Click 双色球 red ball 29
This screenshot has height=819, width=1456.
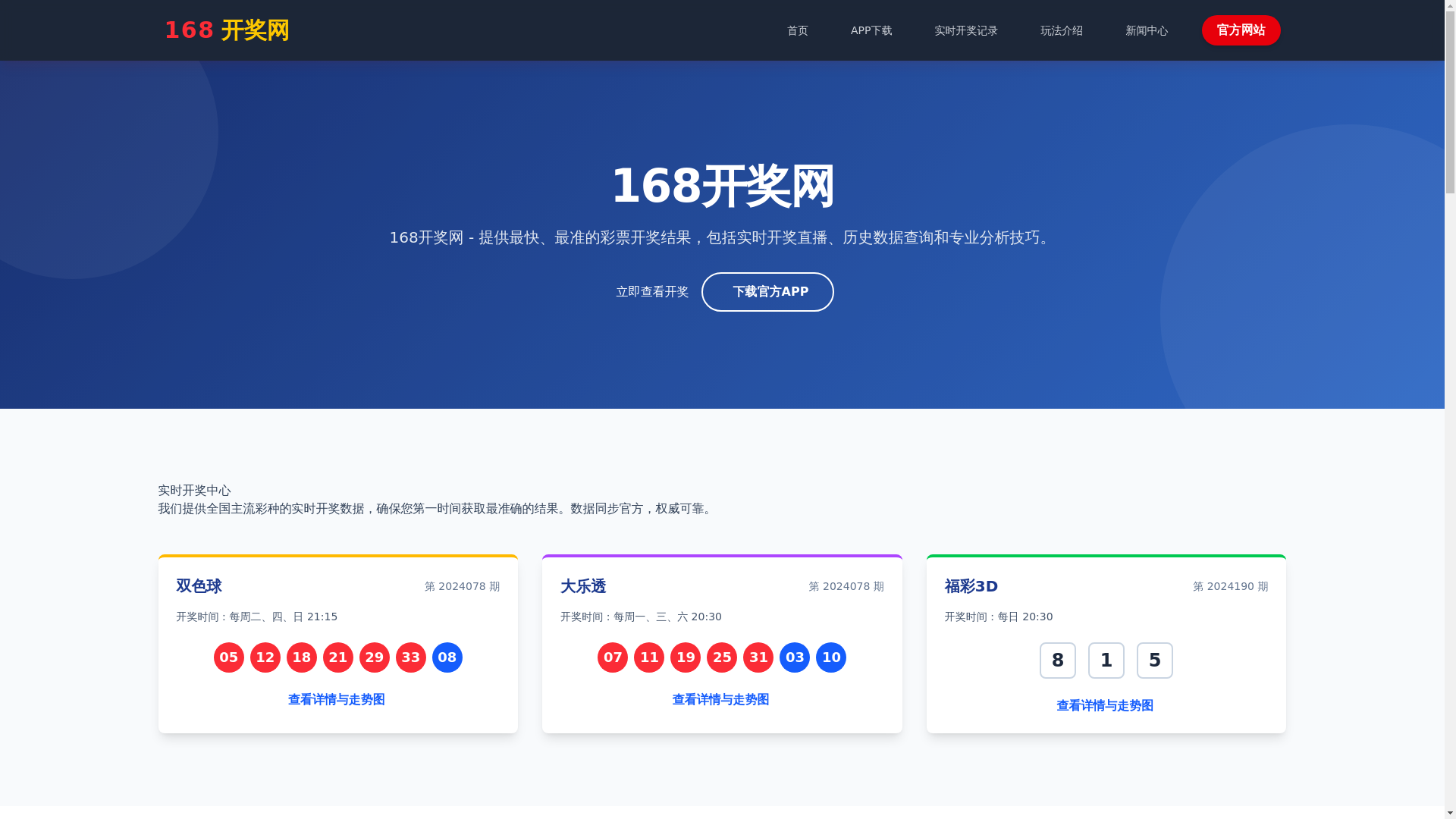(x=375, y=657)
